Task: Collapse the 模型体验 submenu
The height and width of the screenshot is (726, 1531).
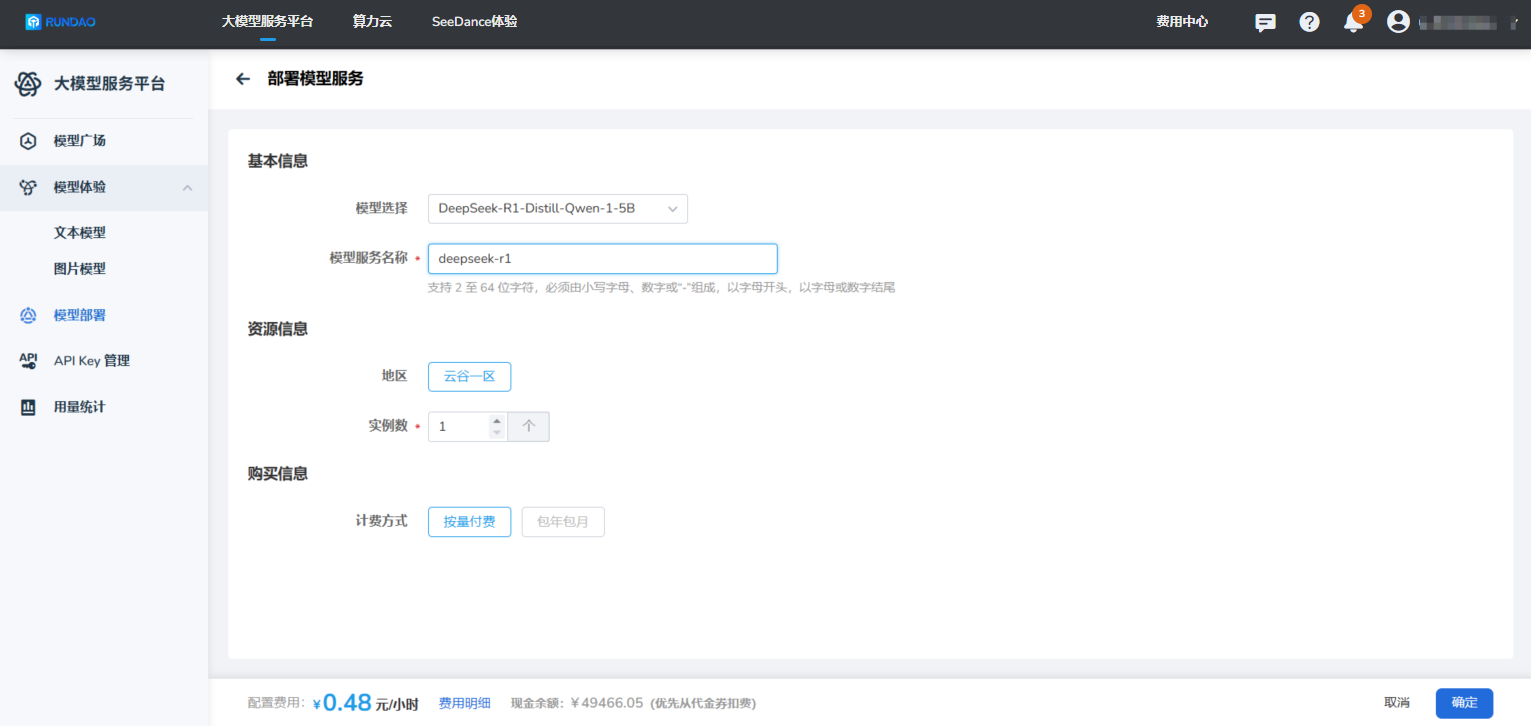Action: point(187,187)
